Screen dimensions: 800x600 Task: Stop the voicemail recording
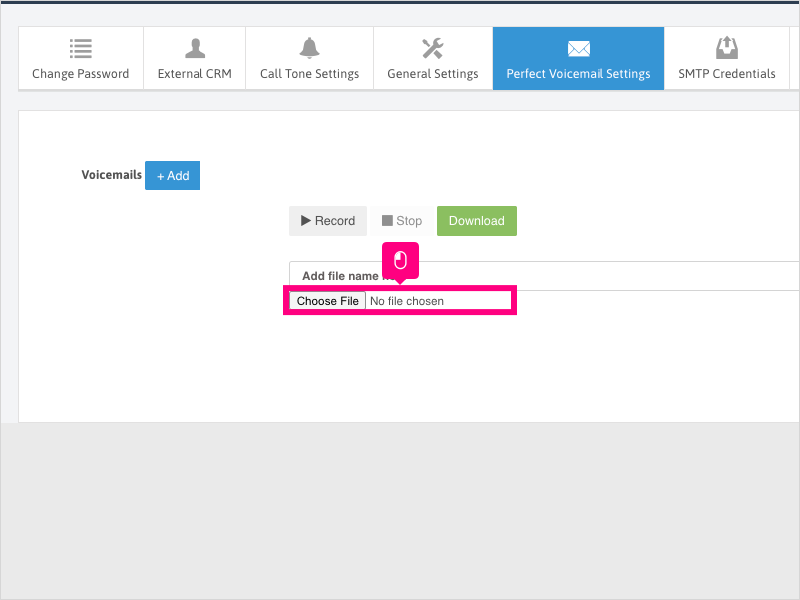[x=402, y=221]
